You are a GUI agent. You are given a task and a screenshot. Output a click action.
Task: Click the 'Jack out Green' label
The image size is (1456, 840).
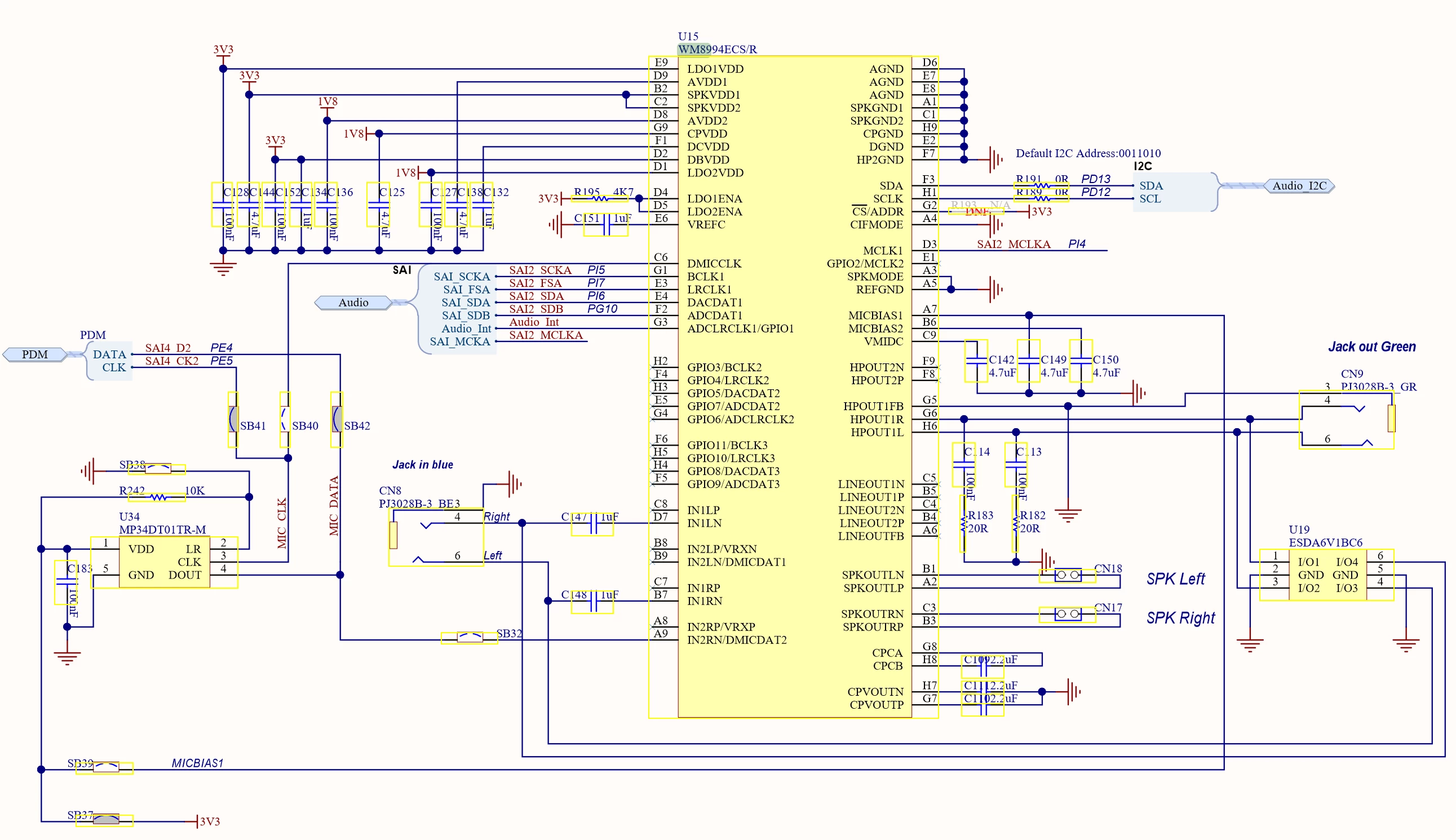point(1372,346)
